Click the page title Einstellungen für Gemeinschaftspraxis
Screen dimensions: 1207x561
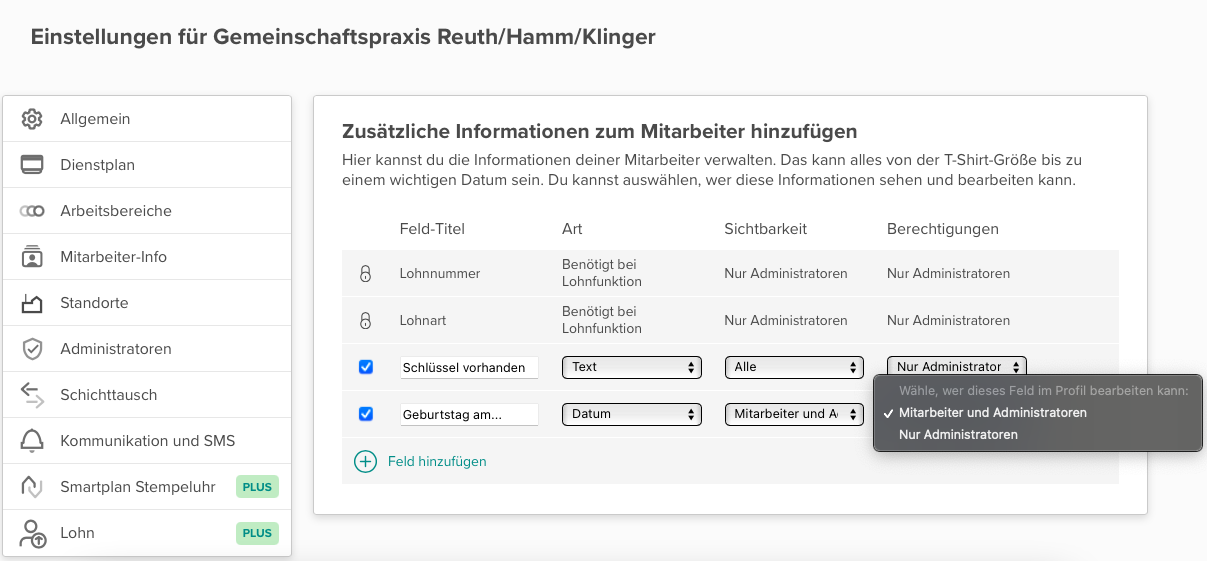[343, 38]
